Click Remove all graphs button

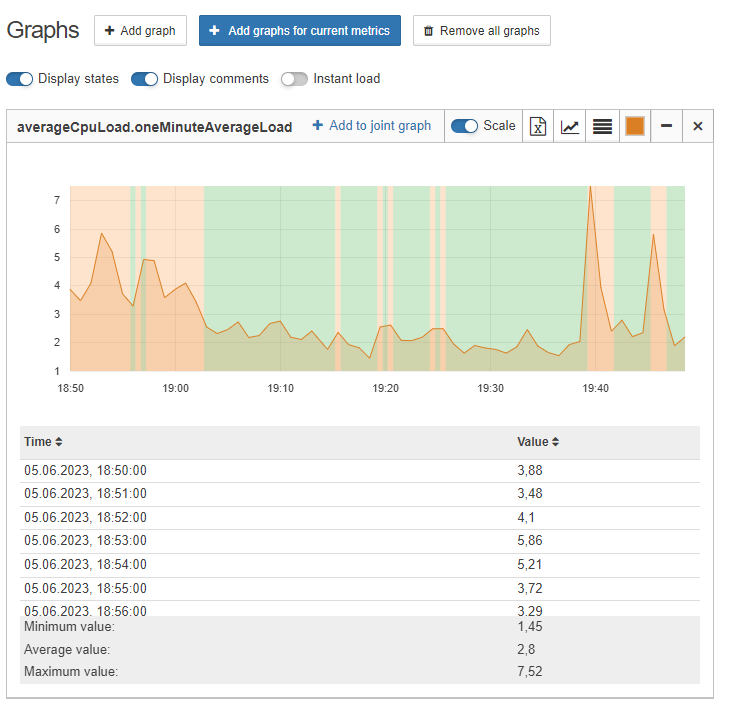click(482, 31)
